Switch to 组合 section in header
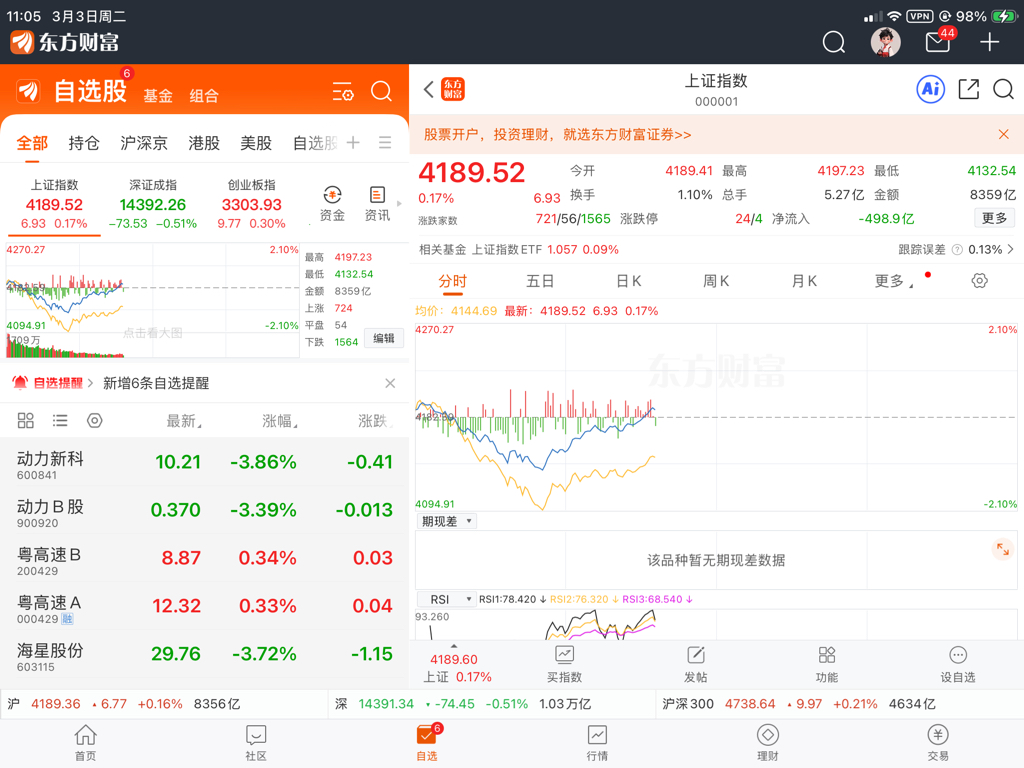The image size is (1024, 768). [x=204, y=96]
